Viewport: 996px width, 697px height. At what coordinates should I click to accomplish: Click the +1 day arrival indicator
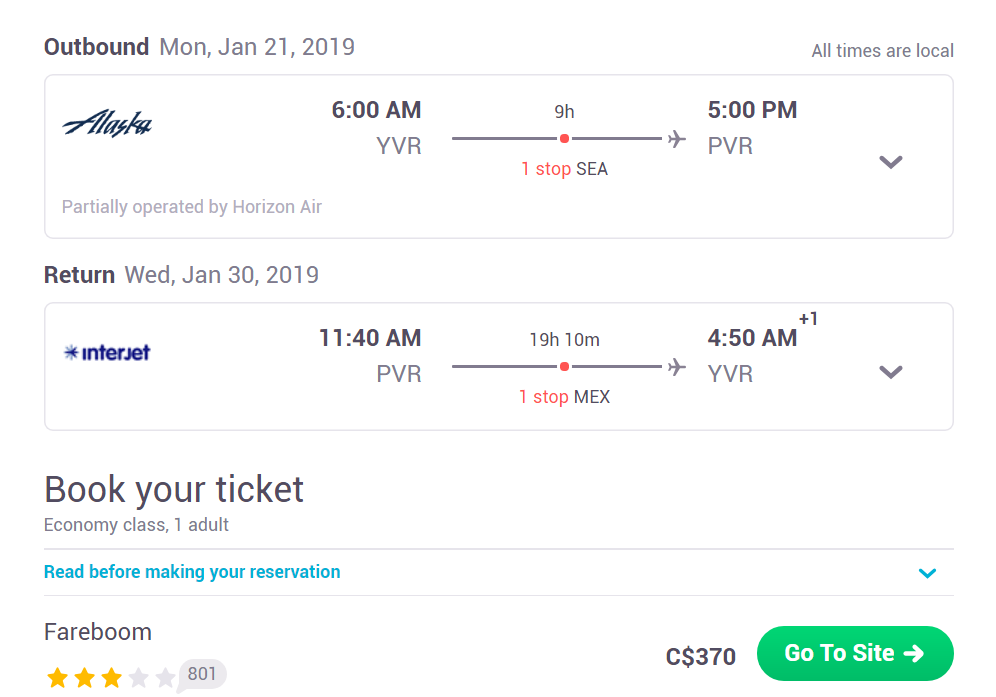coord(808,319)
